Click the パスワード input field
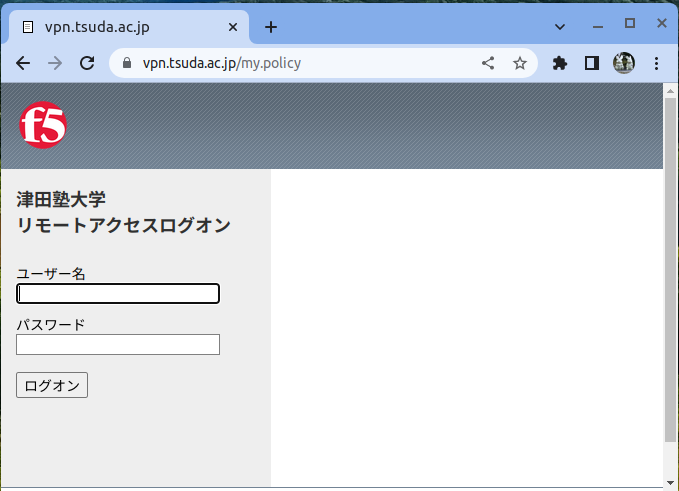The image size is (679, 491). click(x=118, y=344)
